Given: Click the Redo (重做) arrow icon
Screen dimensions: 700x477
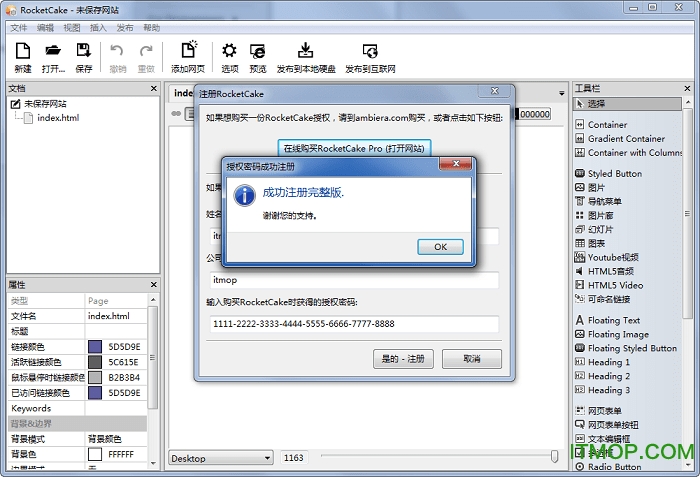Looking at the screenshot, I should tap(146, 57).
